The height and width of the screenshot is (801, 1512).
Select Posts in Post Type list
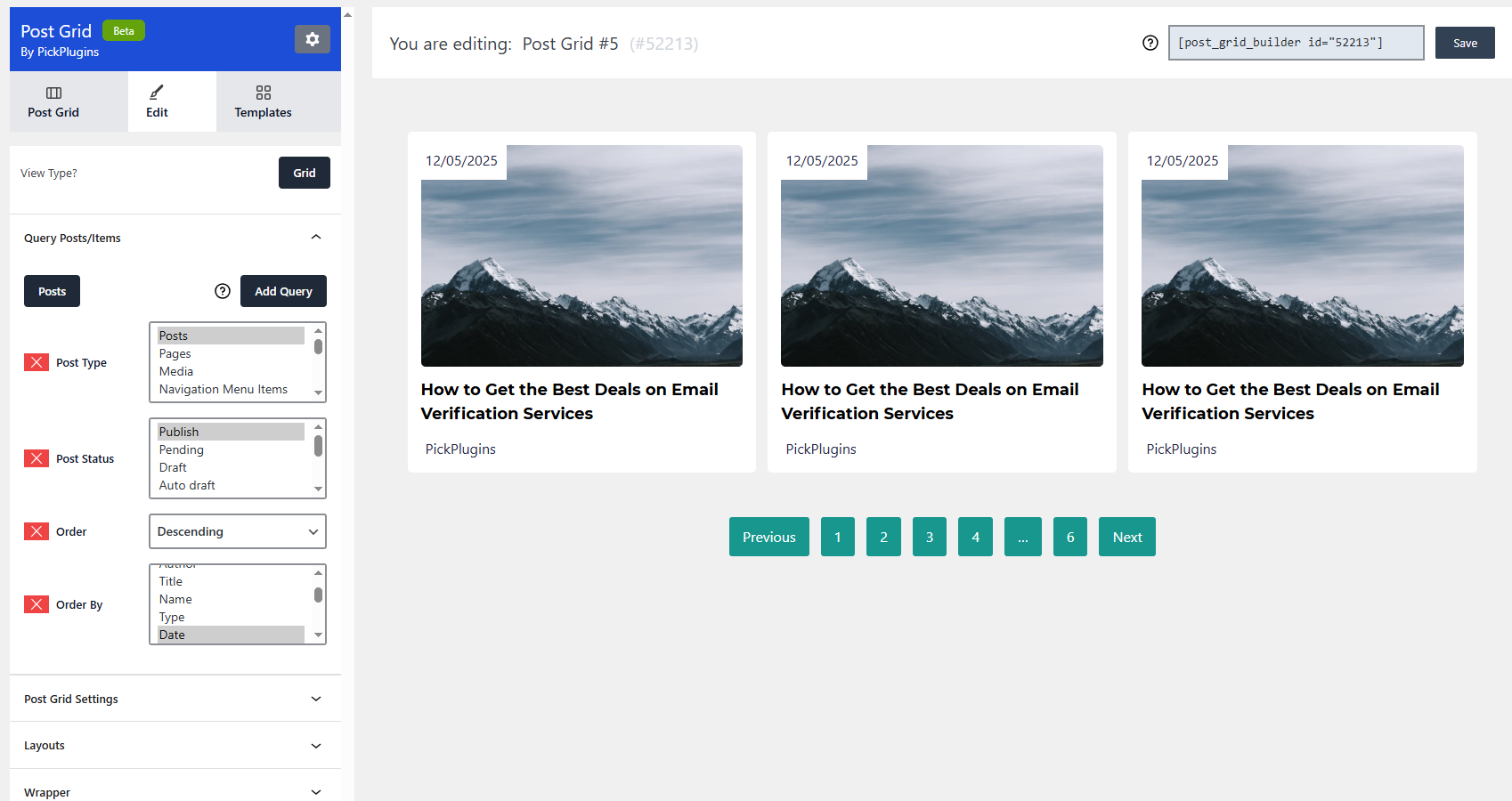(x=231, y=336)
